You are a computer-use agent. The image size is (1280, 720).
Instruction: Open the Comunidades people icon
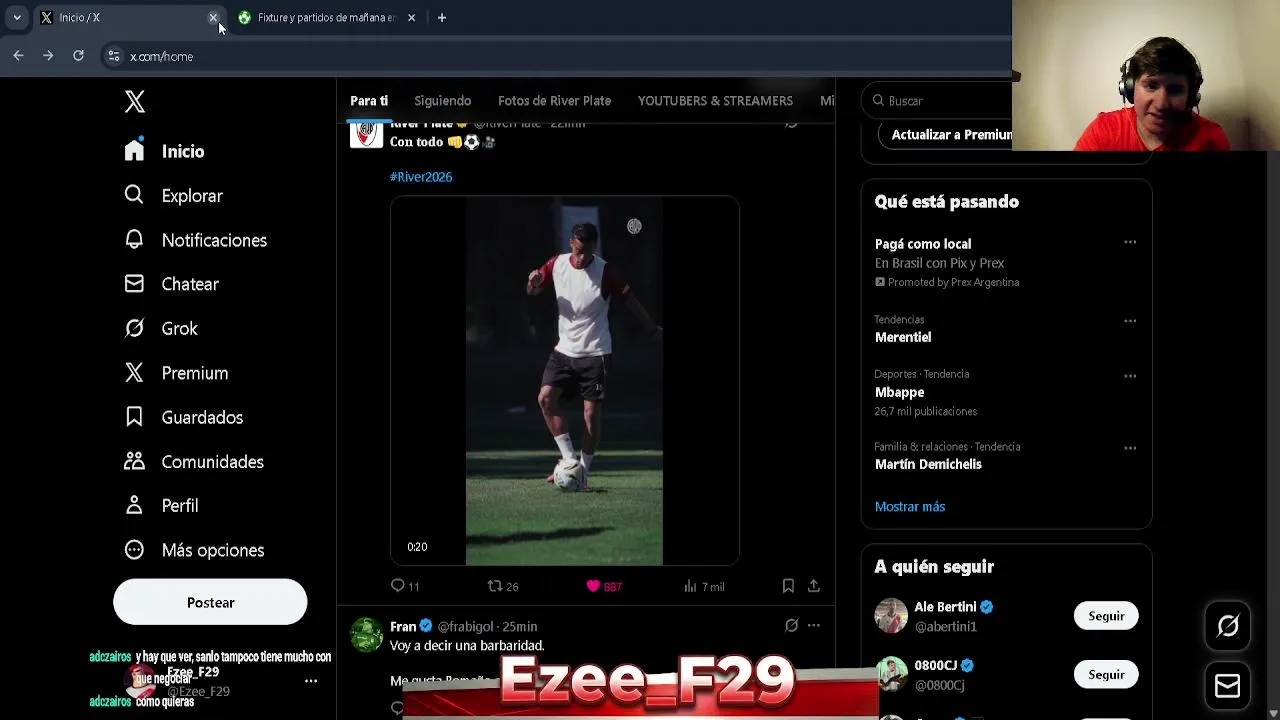134,461
